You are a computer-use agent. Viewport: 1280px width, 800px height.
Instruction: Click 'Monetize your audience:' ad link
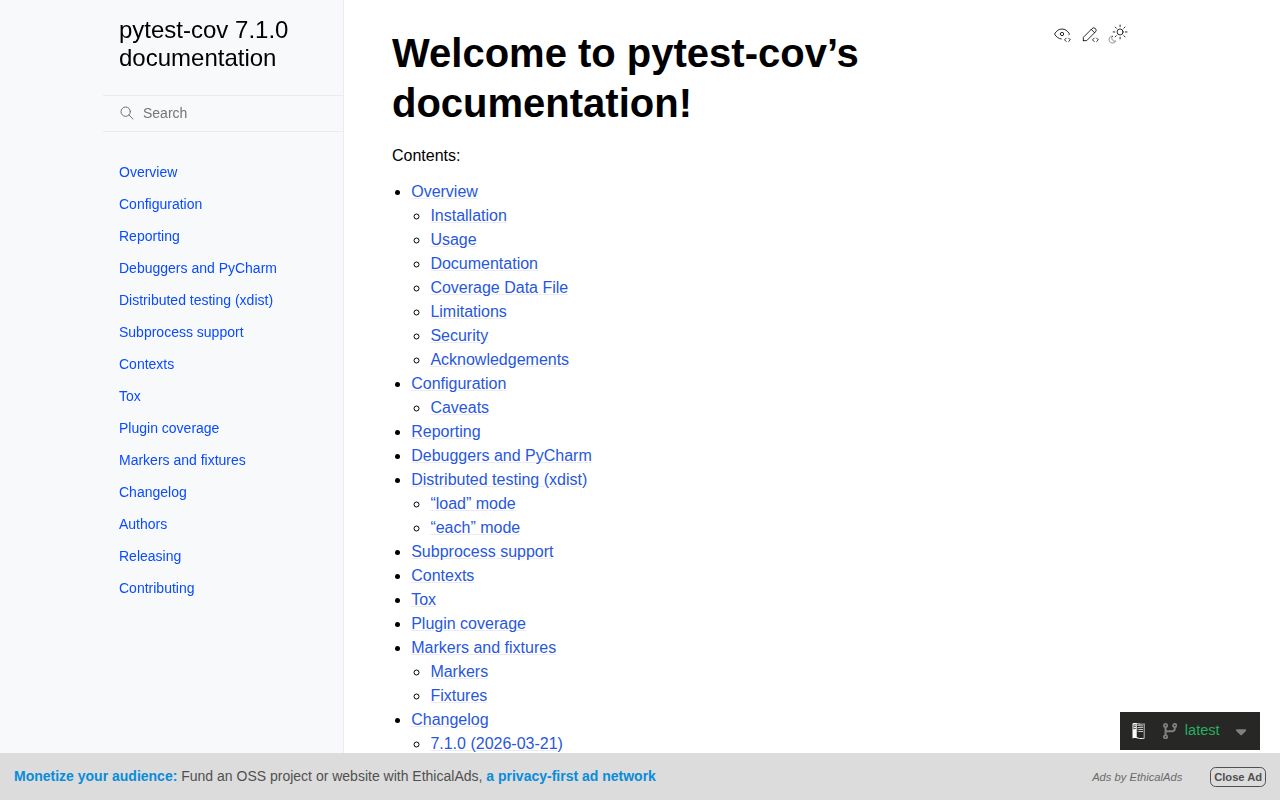click(96, 776)
